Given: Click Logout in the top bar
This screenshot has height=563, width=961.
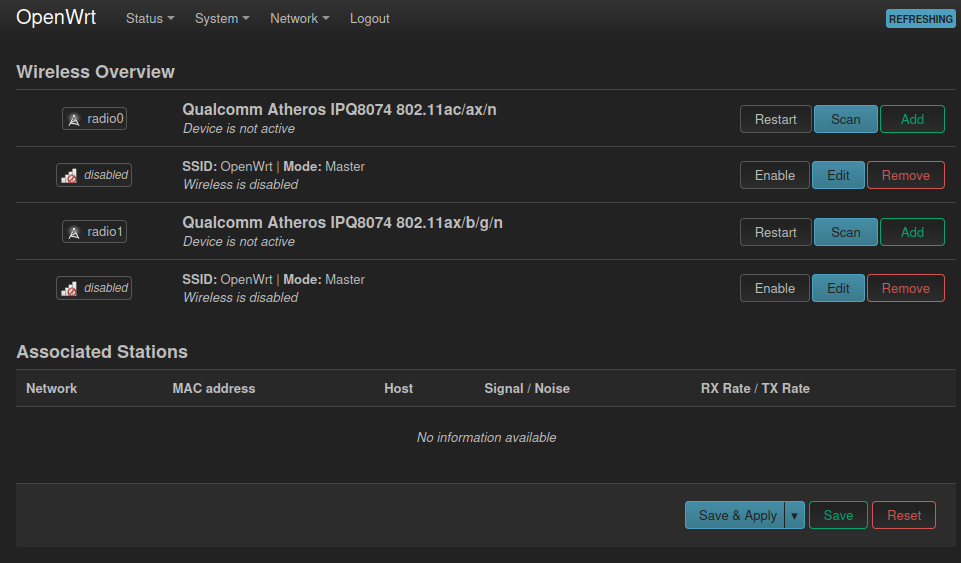Looking at the screenshot, I should tap(370, 18).
